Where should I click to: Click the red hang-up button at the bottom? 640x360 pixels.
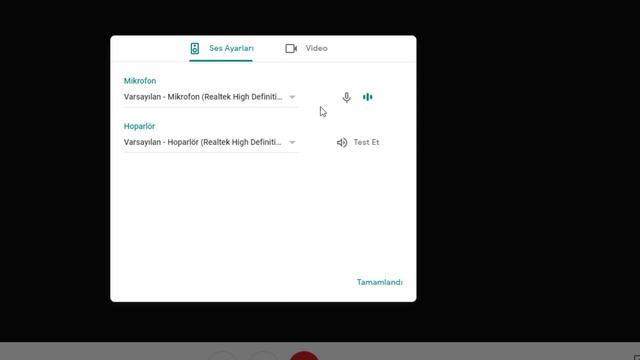304,355
